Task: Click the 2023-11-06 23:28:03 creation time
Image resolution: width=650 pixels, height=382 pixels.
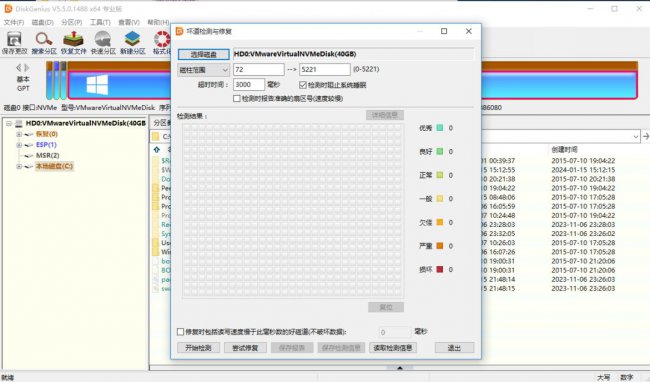Action: click(x=583, y=225)
